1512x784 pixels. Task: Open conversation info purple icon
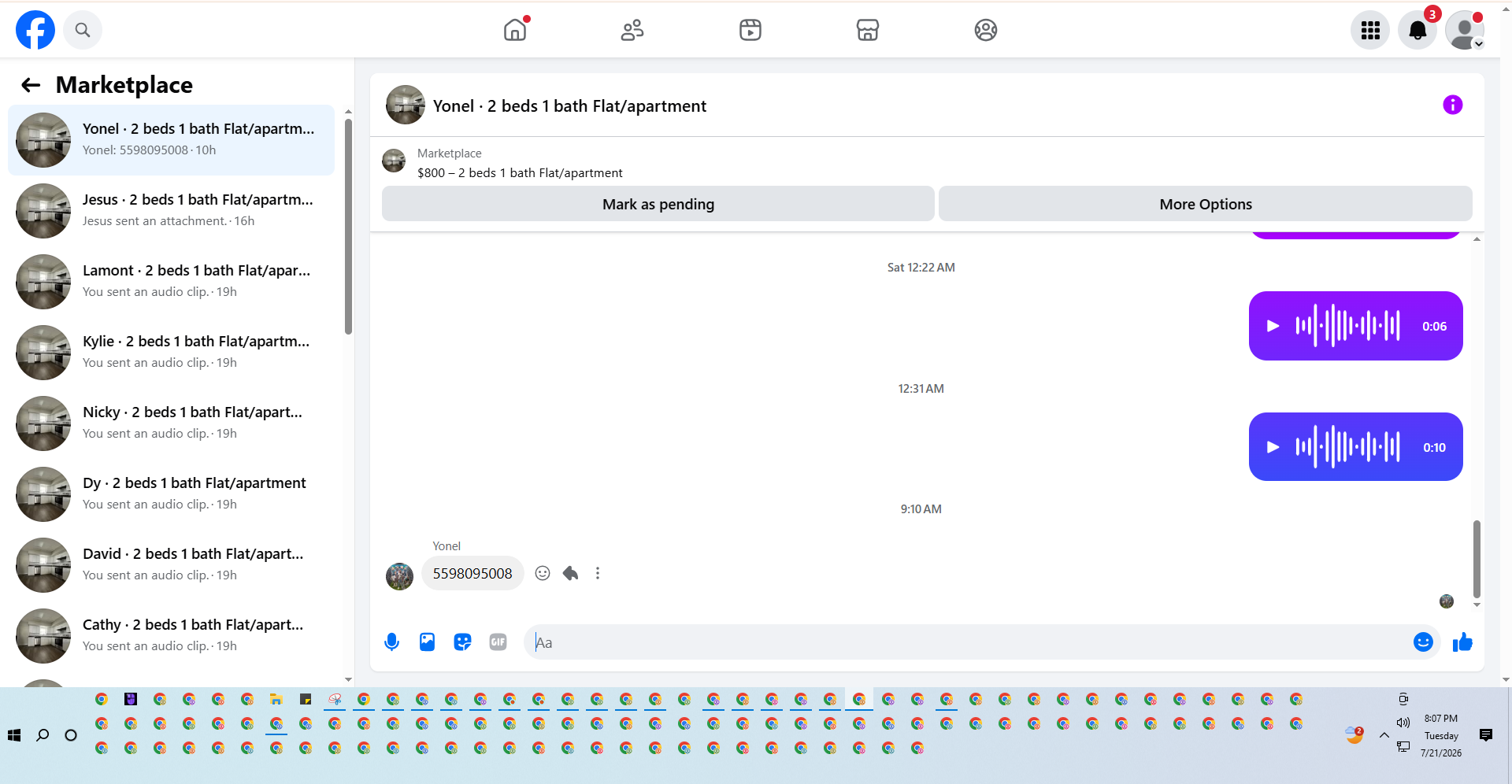(1453, 105)
